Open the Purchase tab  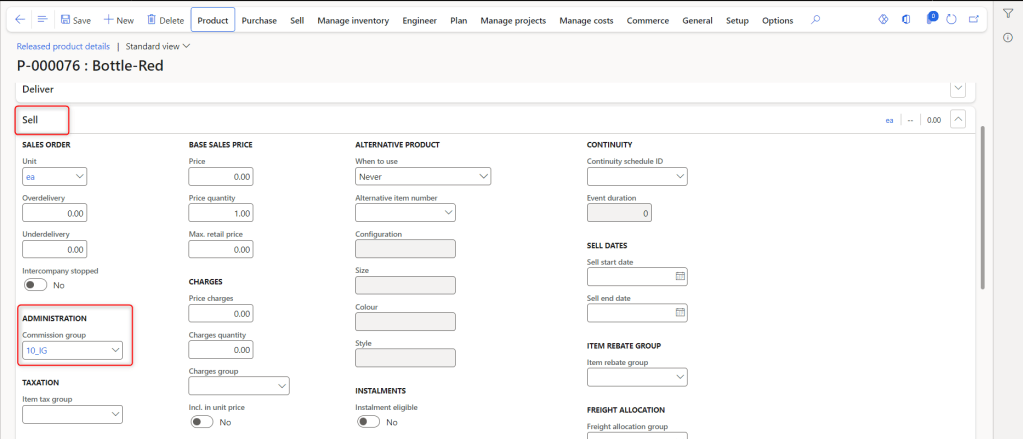pyautogui.click(x=259, y=20)
